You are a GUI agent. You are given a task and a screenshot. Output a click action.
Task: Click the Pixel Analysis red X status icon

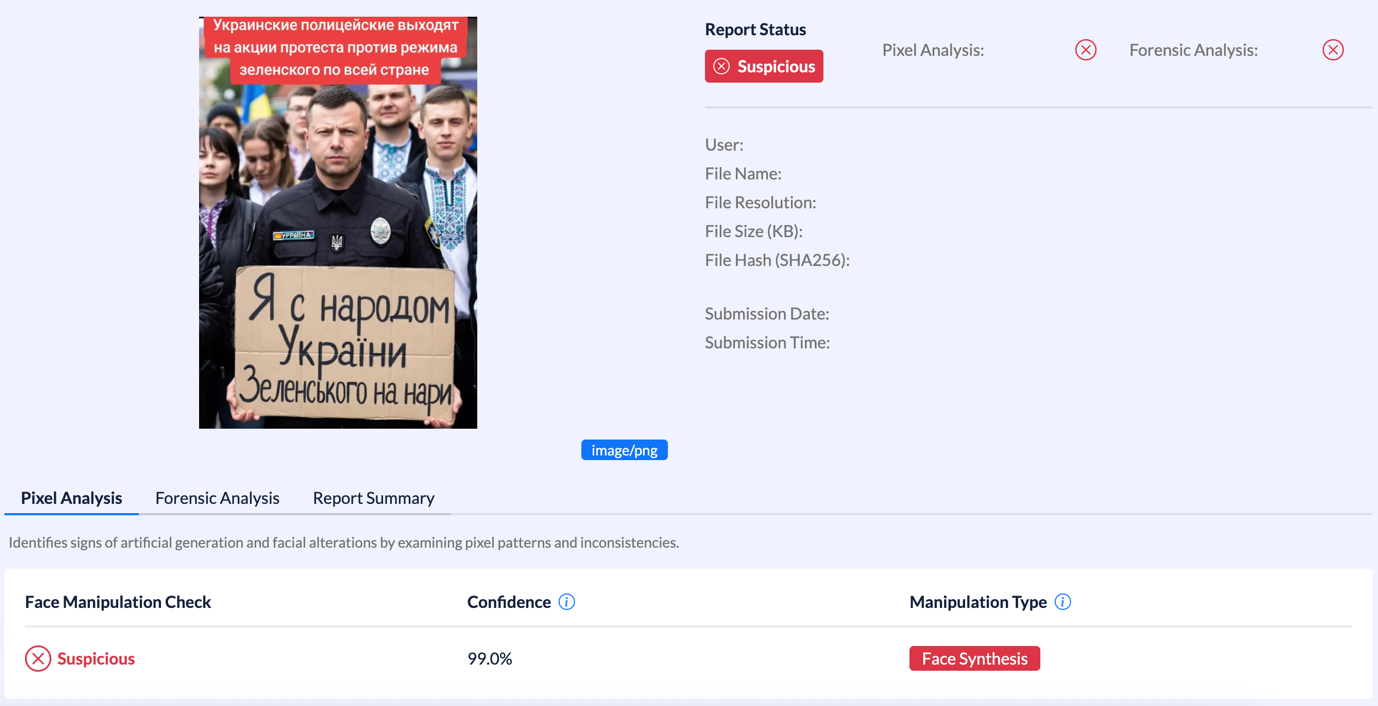tap(1085, 50)
